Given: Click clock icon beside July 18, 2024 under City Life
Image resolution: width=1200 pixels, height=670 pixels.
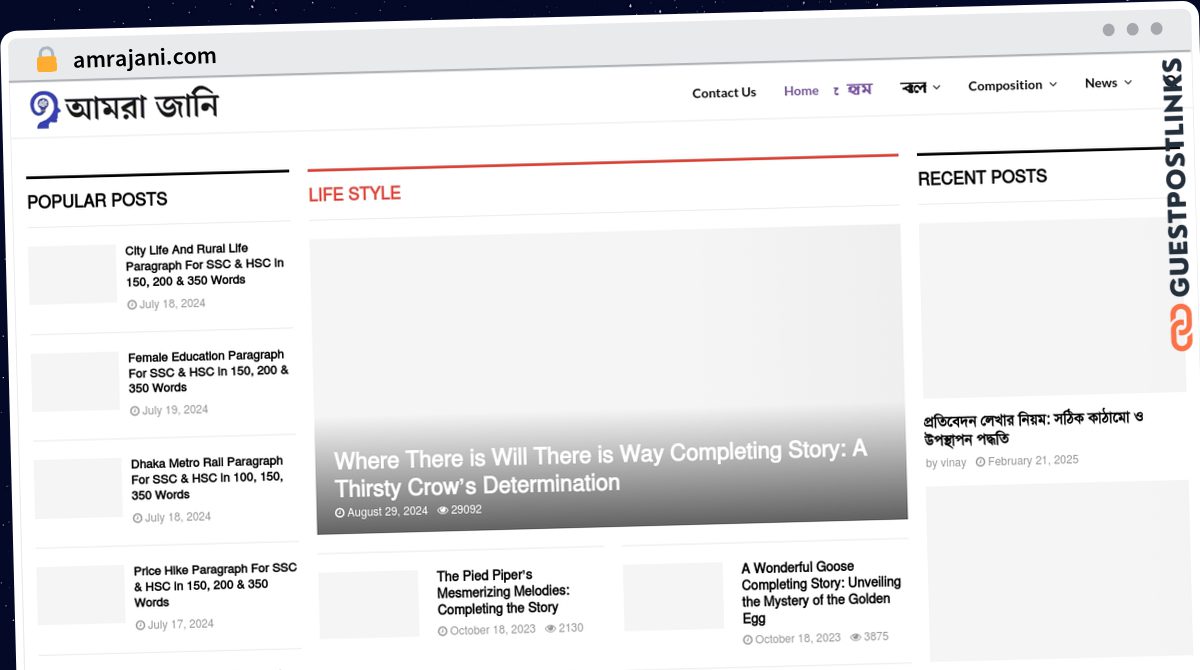Looking at the screenshot, I should (132, 305).
